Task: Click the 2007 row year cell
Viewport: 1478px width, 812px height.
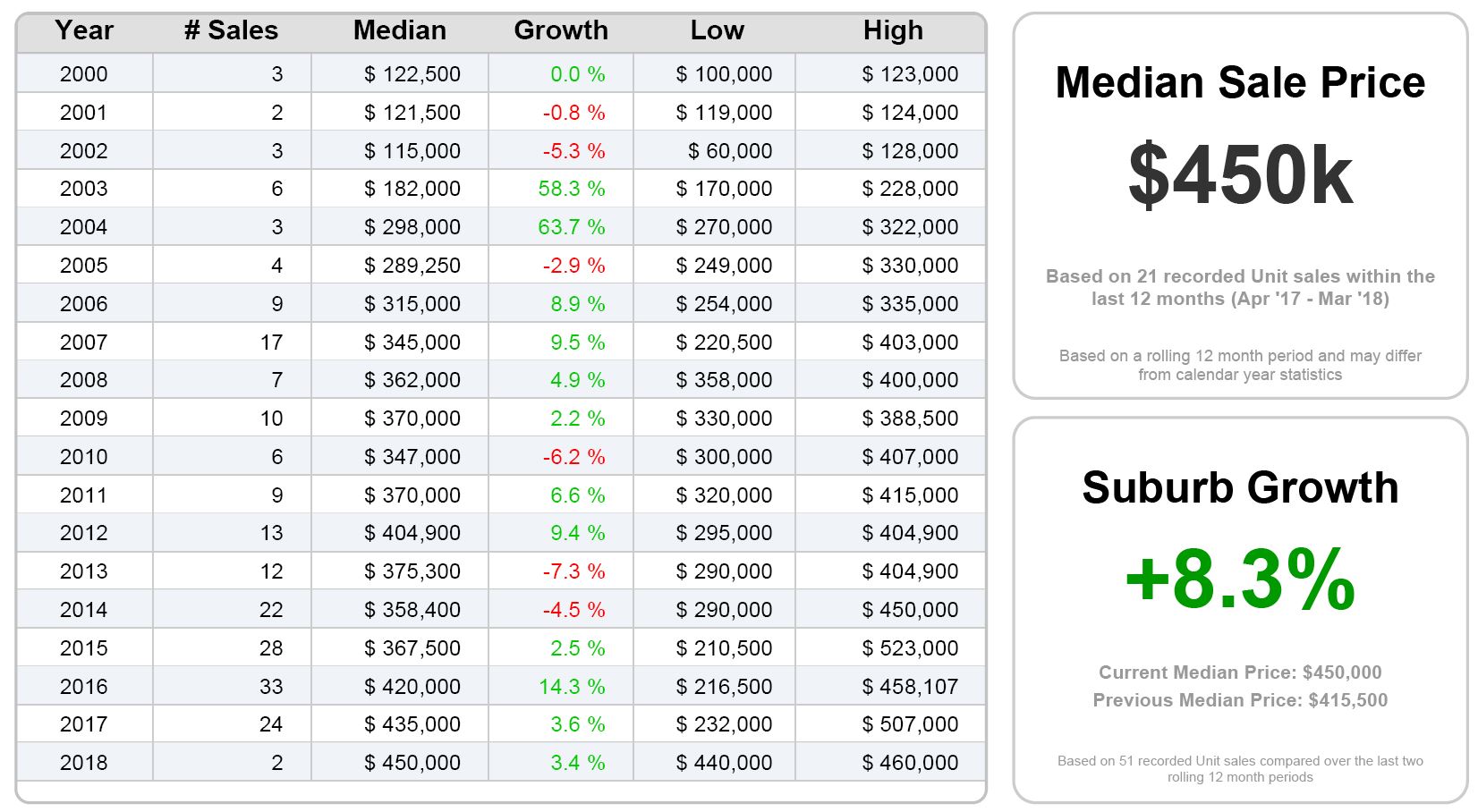Action: coord(83,343)
